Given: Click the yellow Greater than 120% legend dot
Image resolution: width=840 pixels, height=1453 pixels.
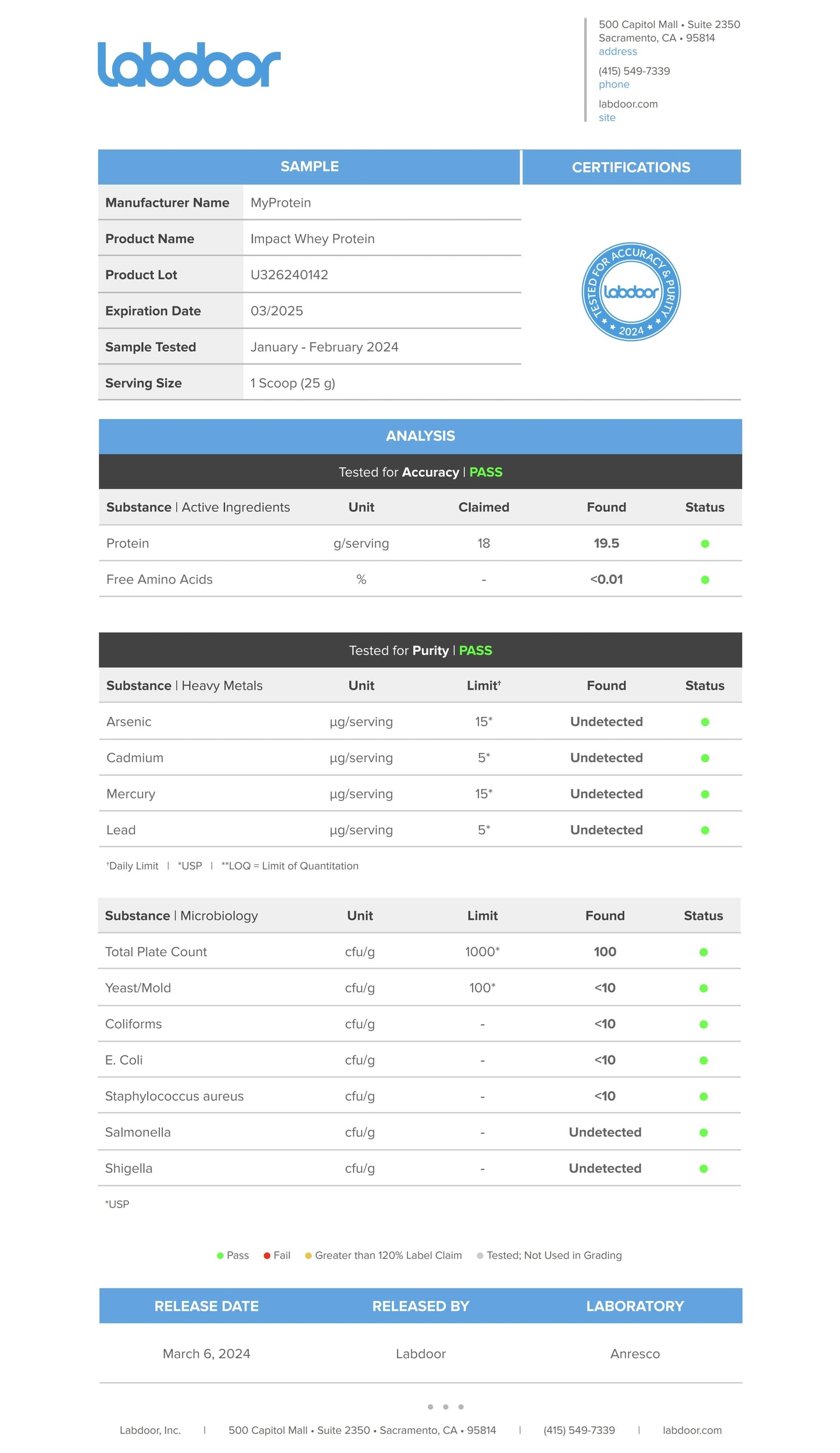Looking at the screenshot, I should pos(309,1256).
